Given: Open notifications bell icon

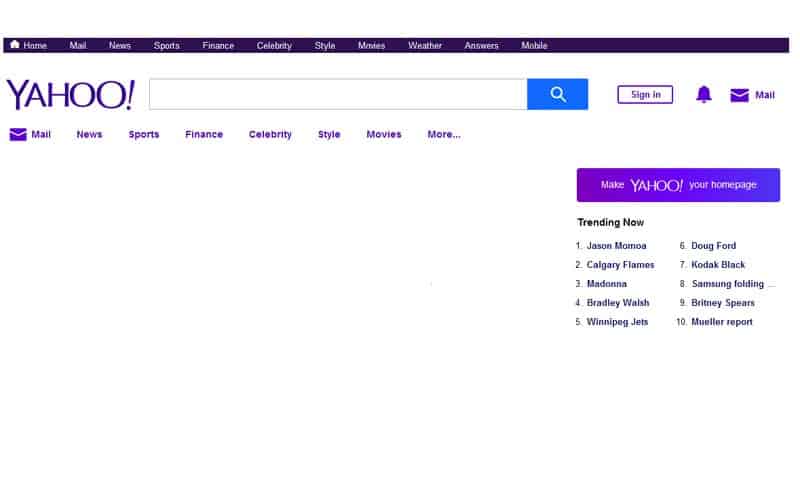Looking at the screenshot, I should 704,94.
